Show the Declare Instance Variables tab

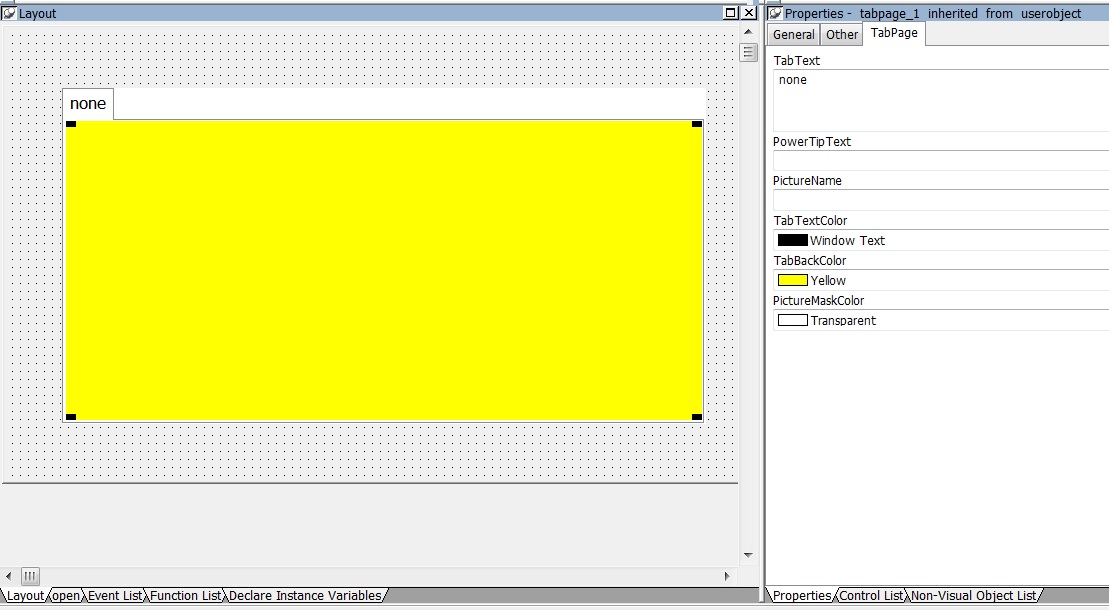pyautogui.click(x=305, y=596)
